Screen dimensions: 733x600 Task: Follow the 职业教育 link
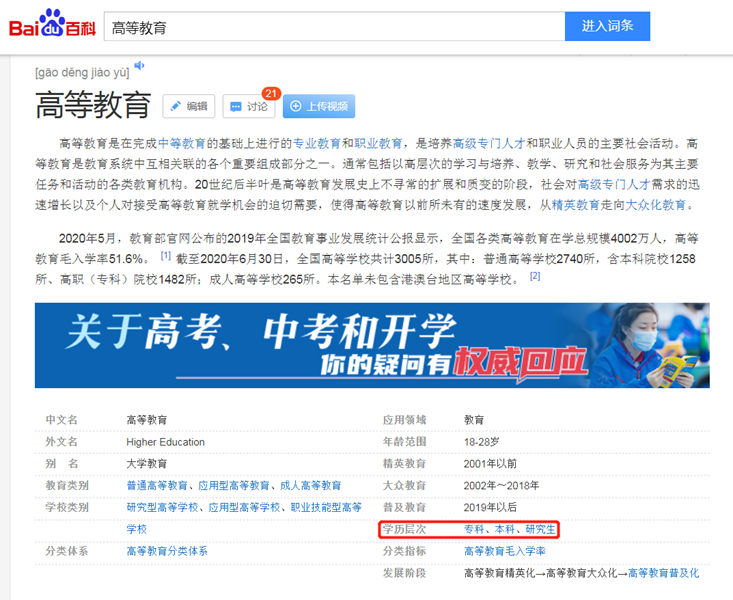click(379, 144)
